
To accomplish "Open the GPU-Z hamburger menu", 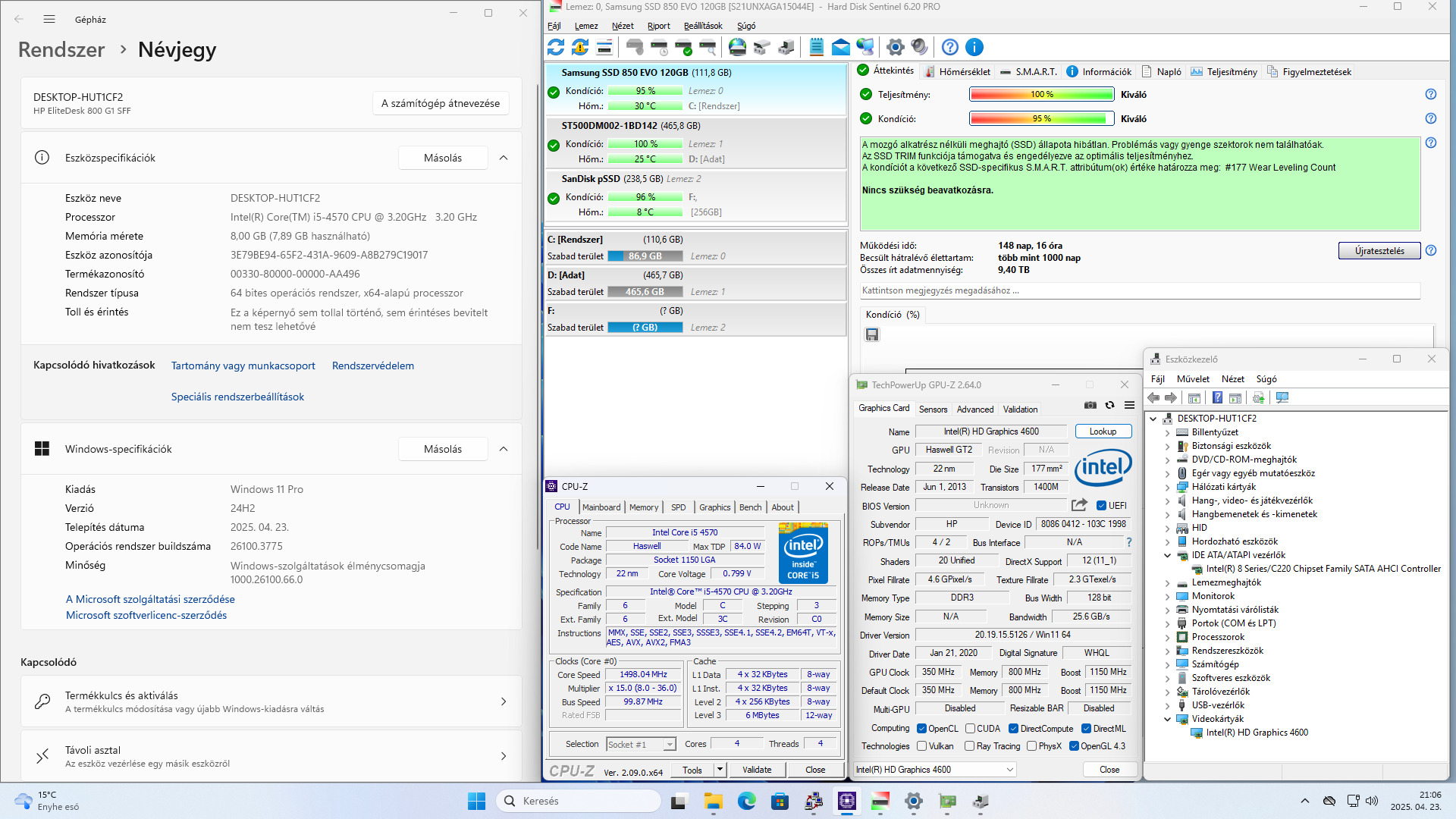I will click(1129, 406).
